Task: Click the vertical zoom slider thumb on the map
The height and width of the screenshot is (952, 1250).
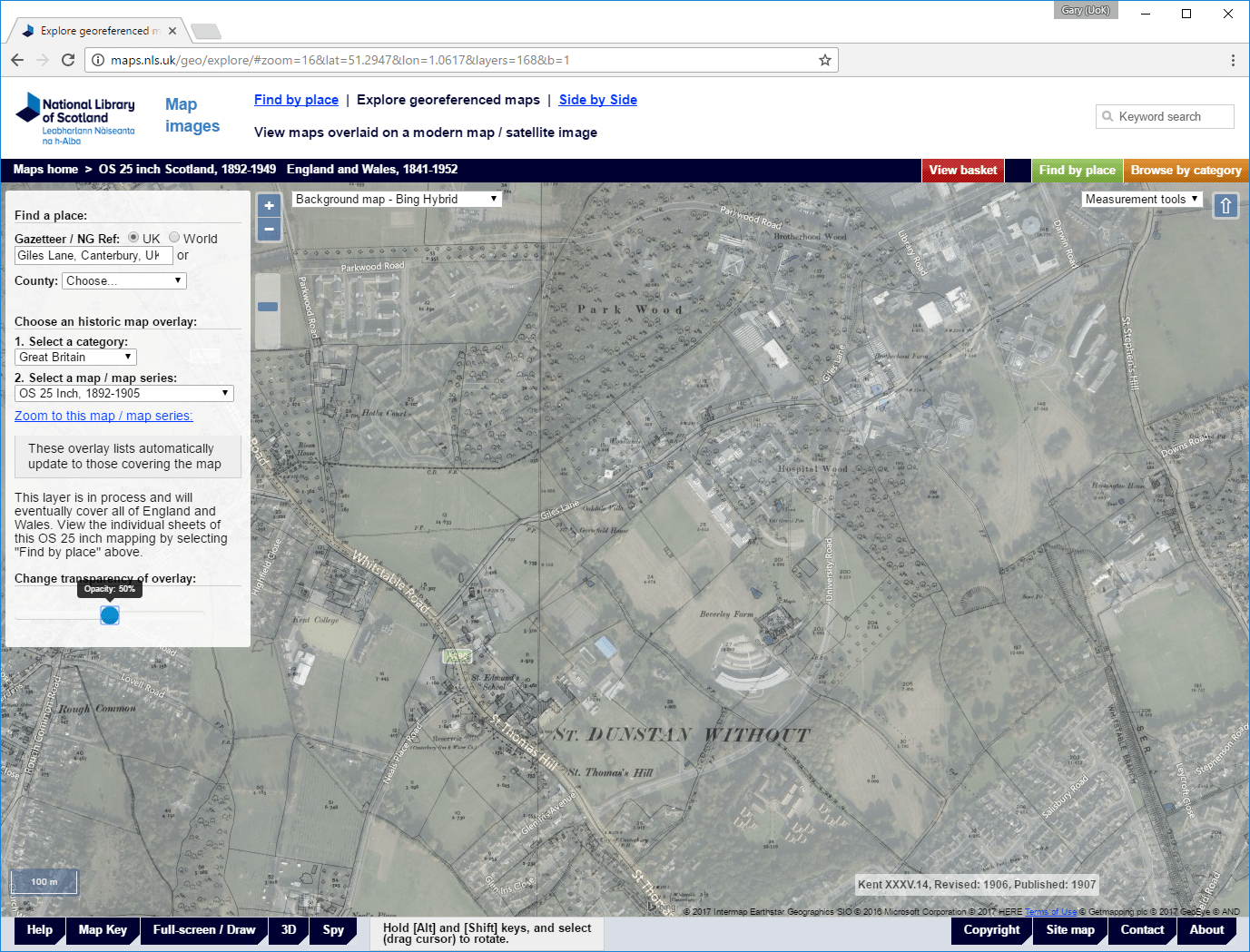Action: tap(268, 307)
